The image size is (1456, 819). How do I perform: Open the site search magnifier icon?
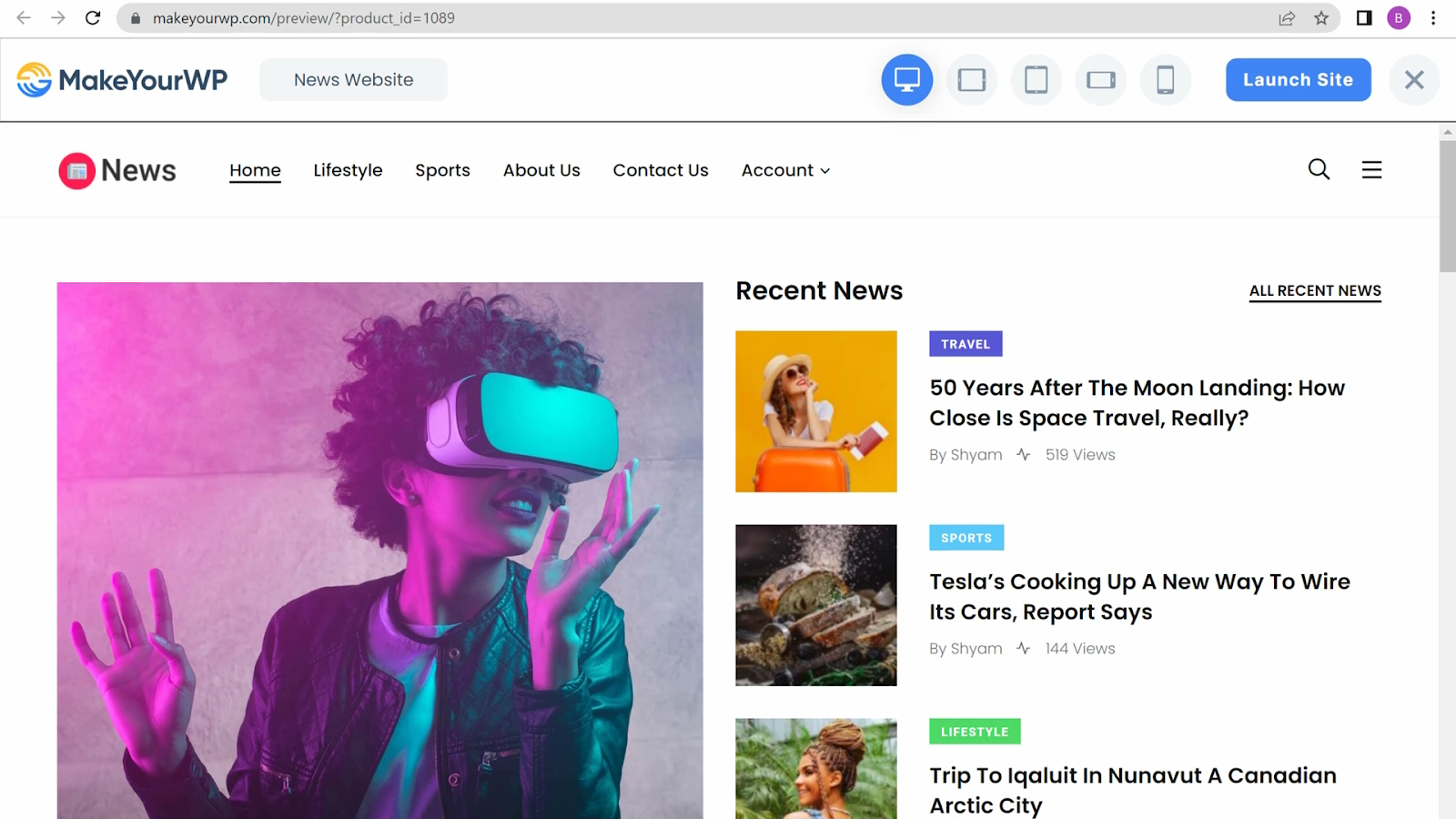[1319, 169]
